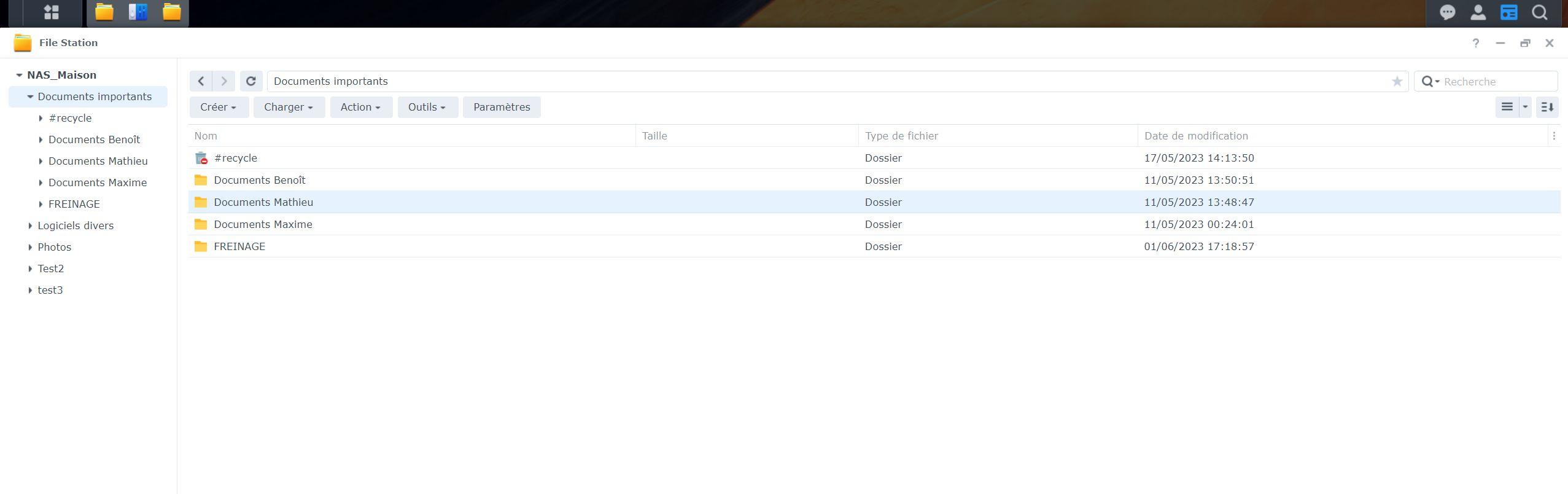Expand Documents Mathieu in the sidebar tree
This screenshot has height=494, width=1568.
41,161
